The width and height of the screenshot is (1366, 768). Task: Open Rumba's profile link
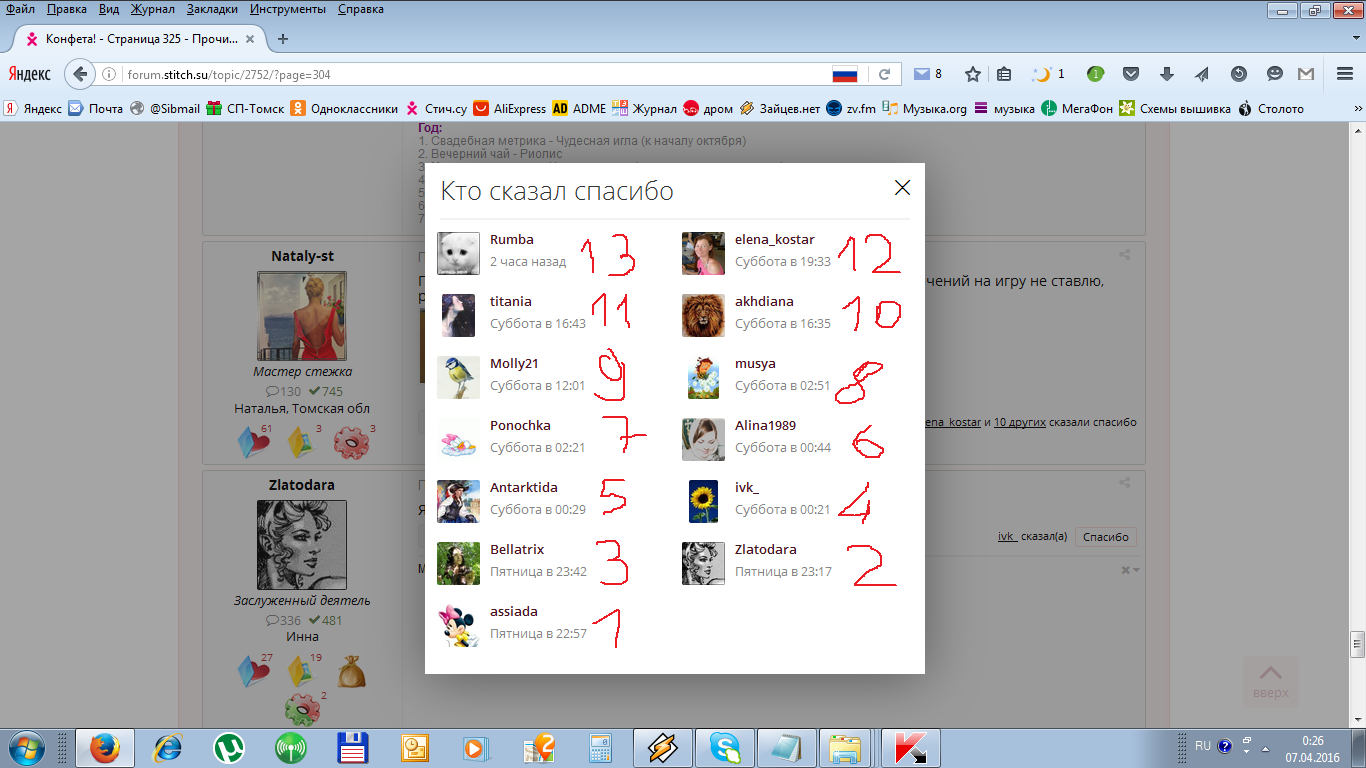511,240
